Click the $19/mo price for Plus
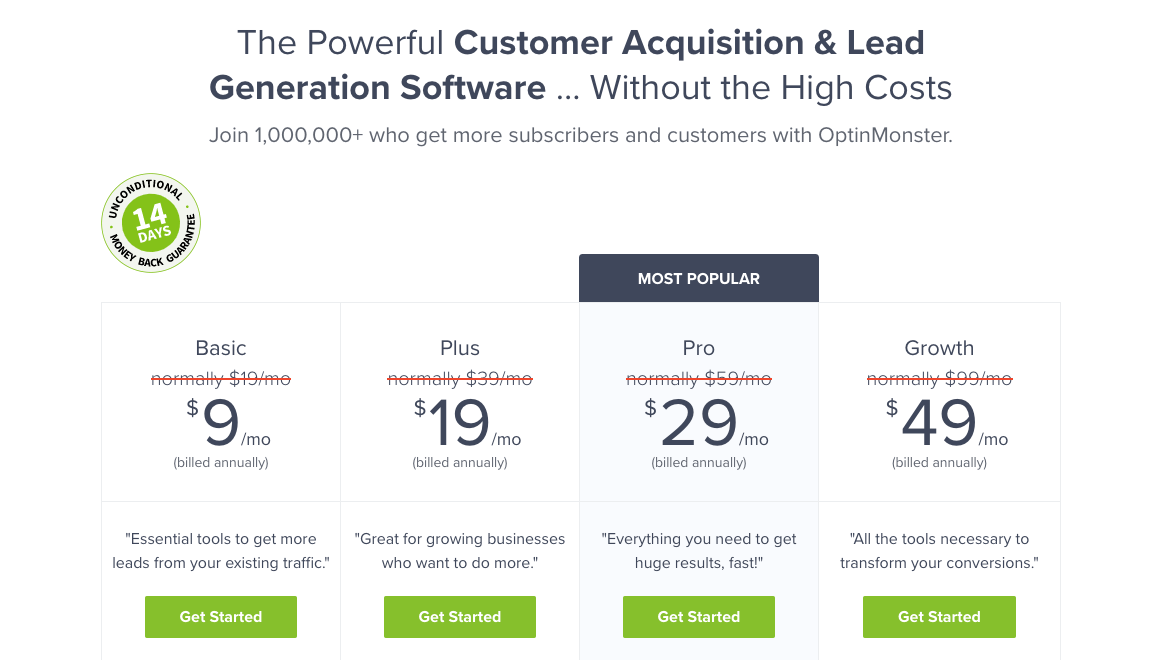 pos(459,424)
